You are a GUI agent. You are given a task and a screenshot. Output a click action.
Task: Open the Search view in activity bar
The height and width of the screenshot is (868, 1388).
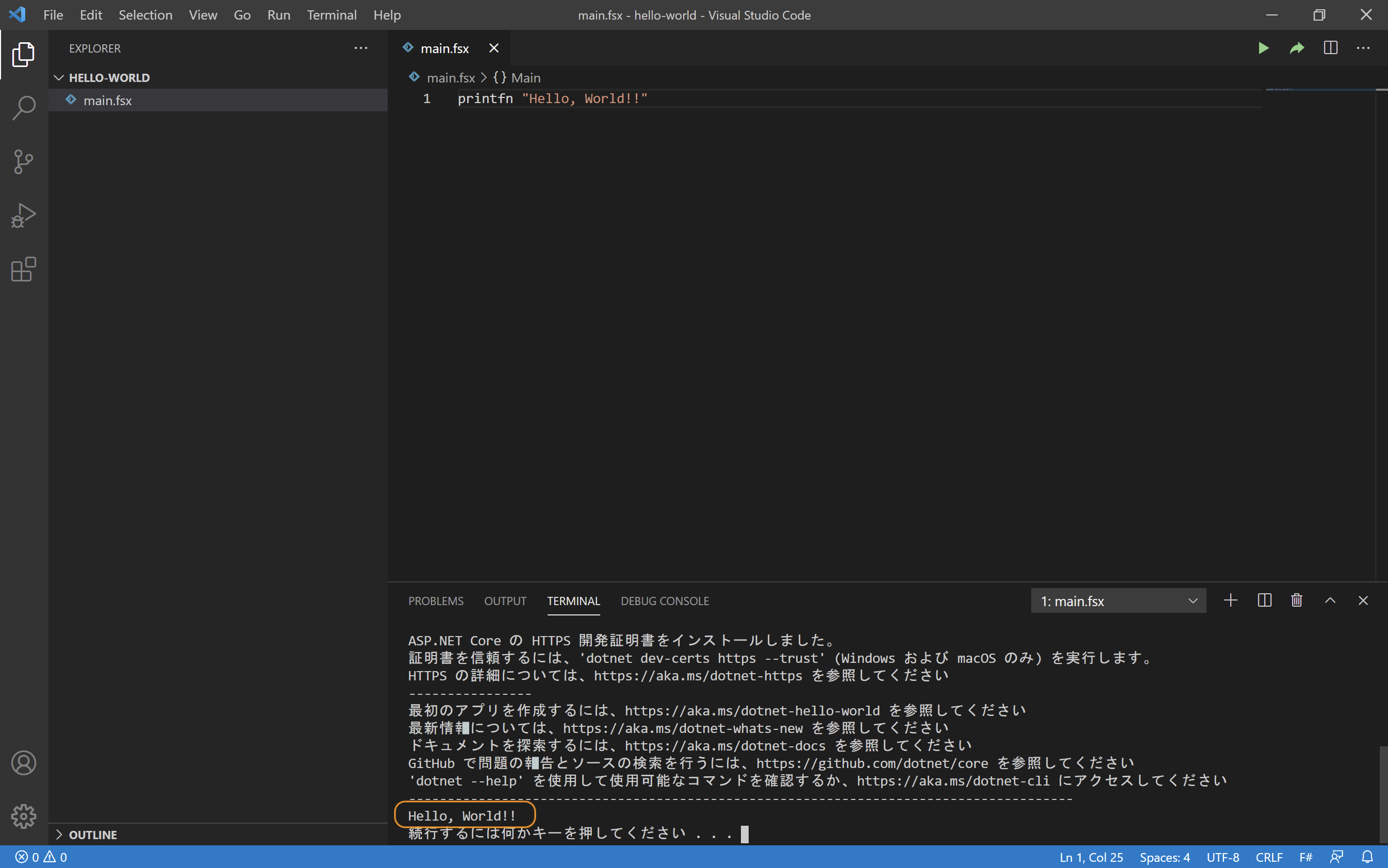pos(24,108)
